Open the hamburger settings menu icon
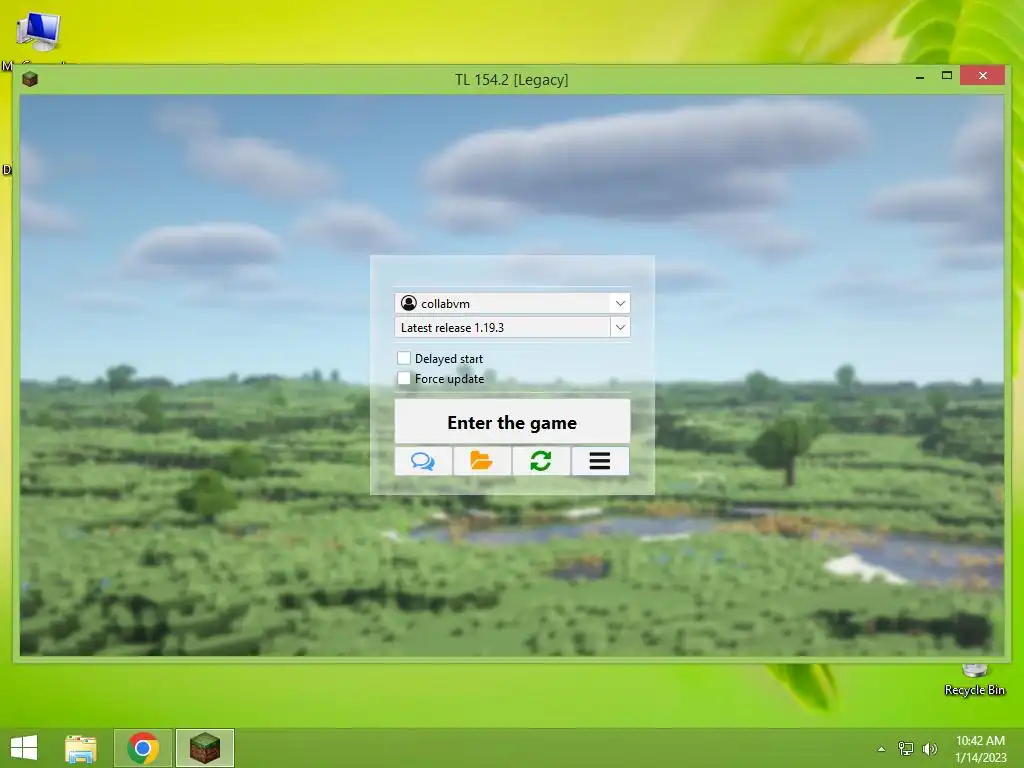Viewport: 1024px width, 768px height. click(x=600, y=461)
